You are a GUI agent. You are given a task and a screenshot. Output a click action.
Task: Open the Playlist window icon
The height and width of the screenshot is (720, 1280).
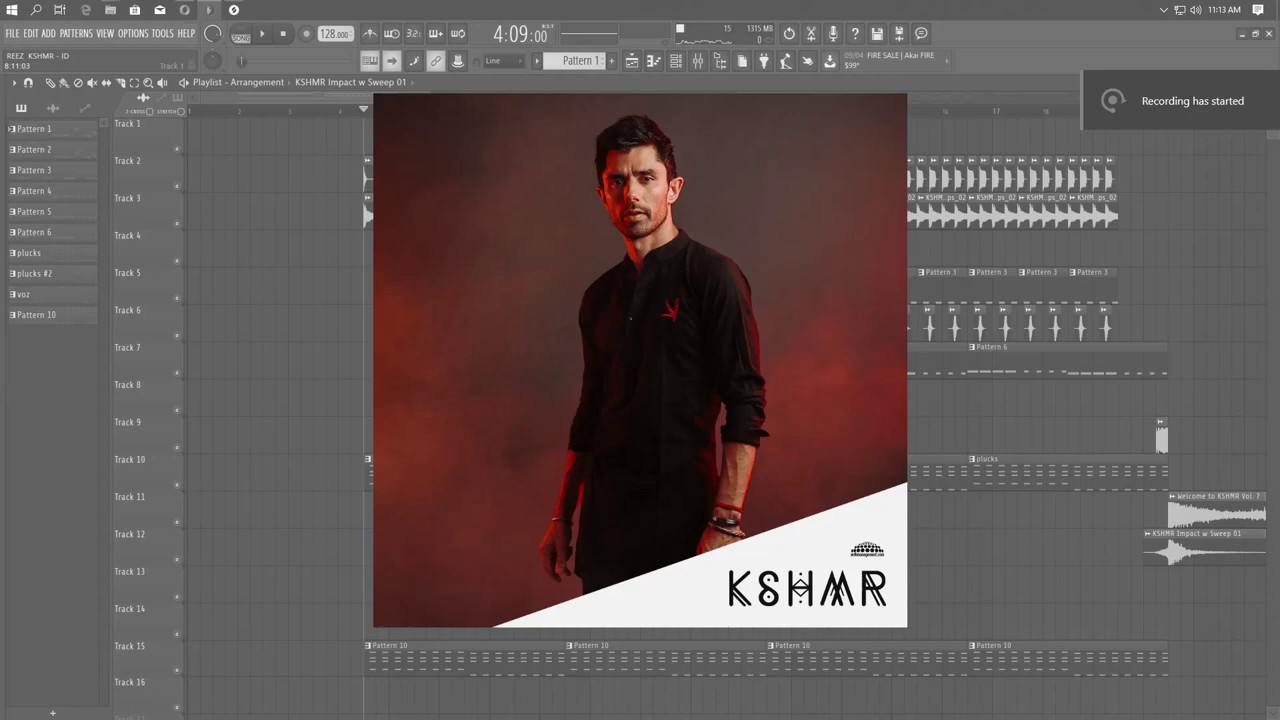[632, 62]
